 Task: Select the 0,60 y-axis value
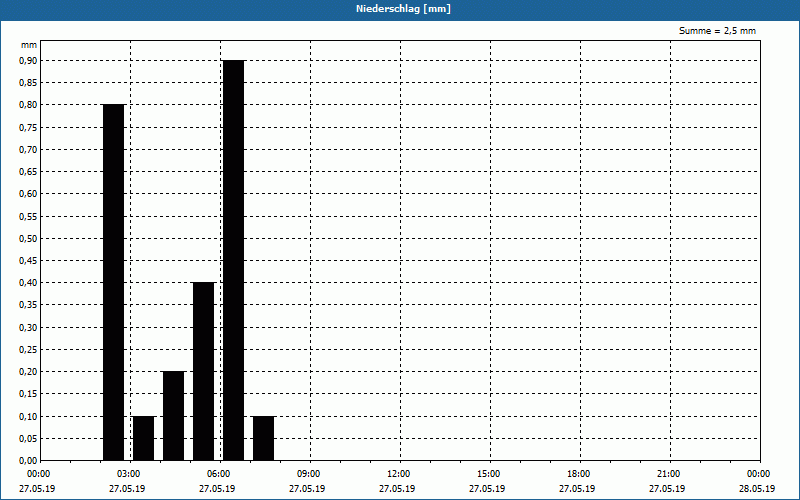pyautogui.click(x=28, y=194)
